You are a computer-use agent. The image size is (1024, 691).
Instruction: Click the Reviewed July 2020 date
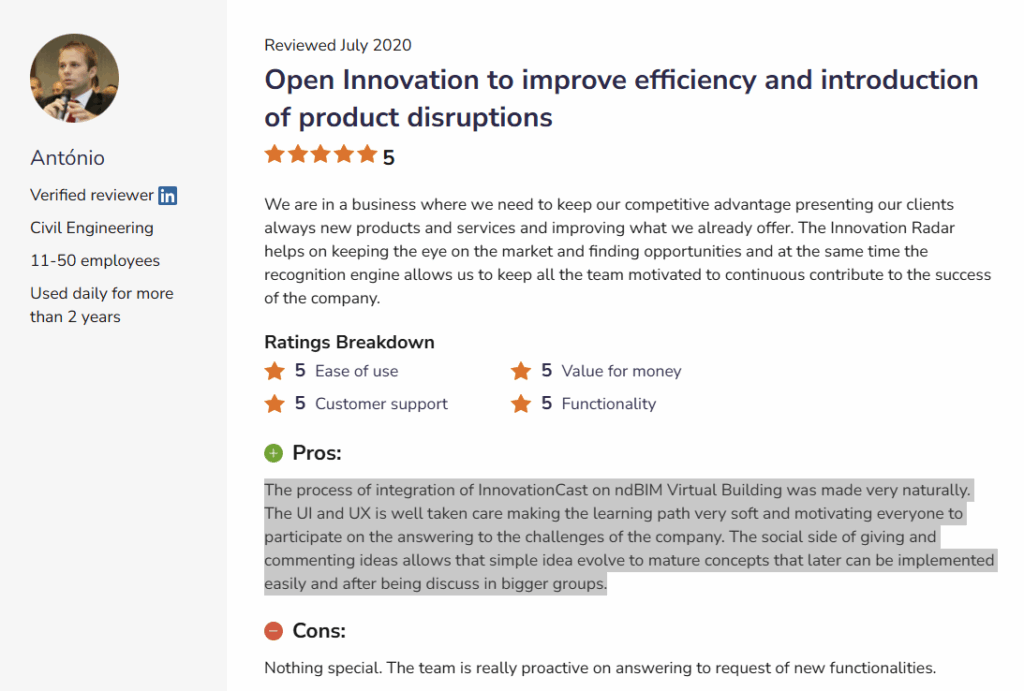pos(338,45)
